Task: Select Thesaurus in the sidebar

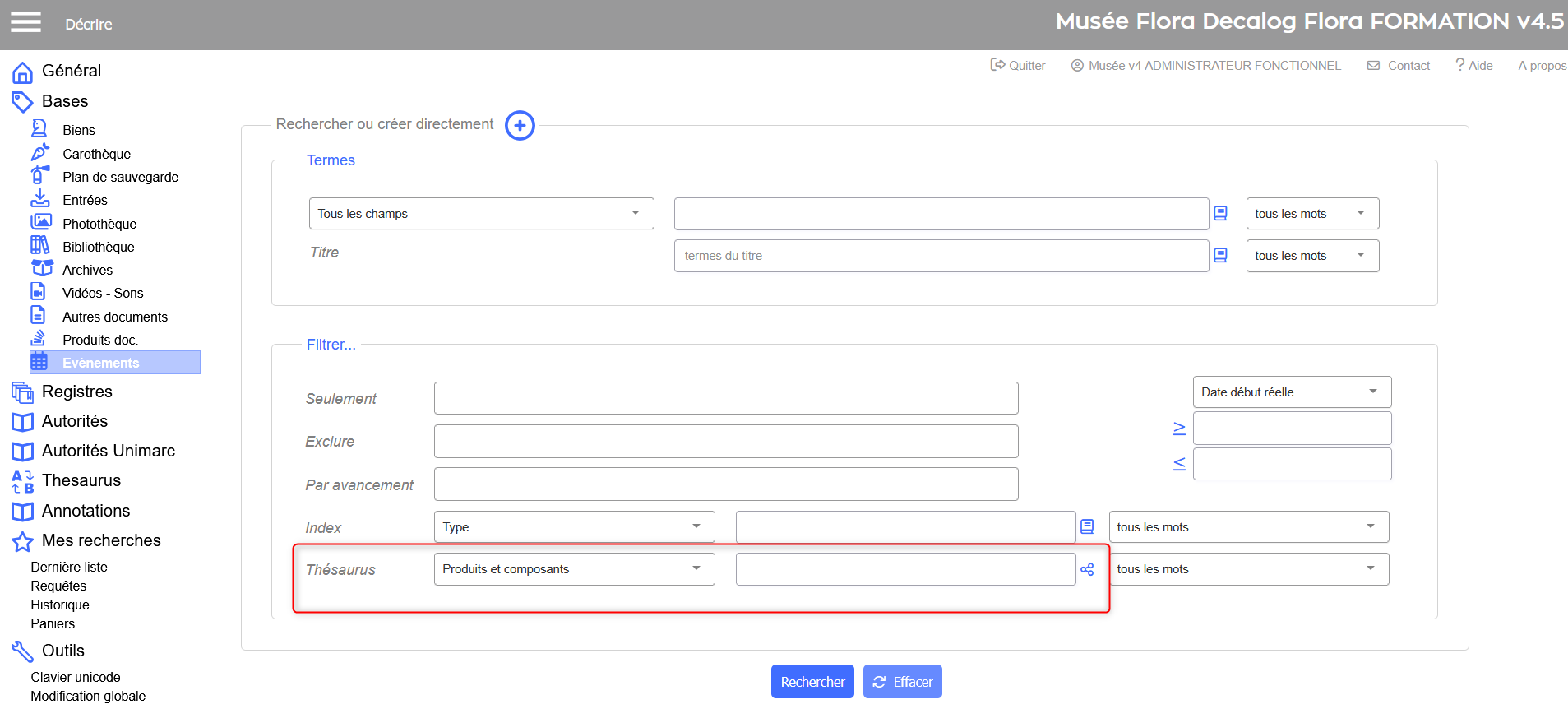Action: point(81,480)
